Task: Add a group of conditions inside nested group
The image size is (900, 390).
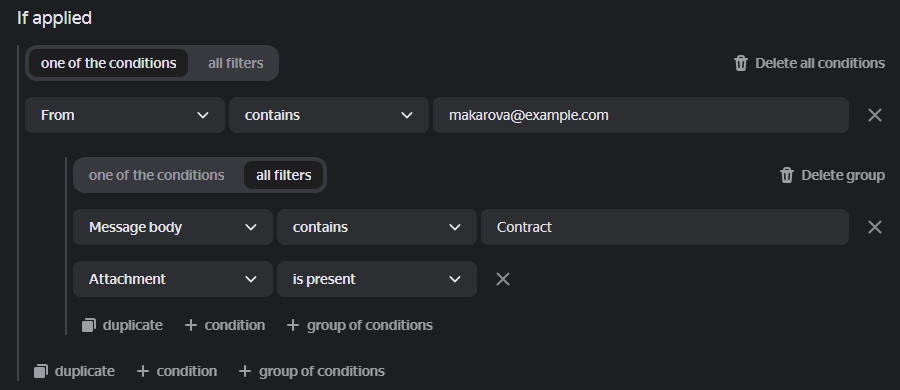Action: (x=359, y=325)
